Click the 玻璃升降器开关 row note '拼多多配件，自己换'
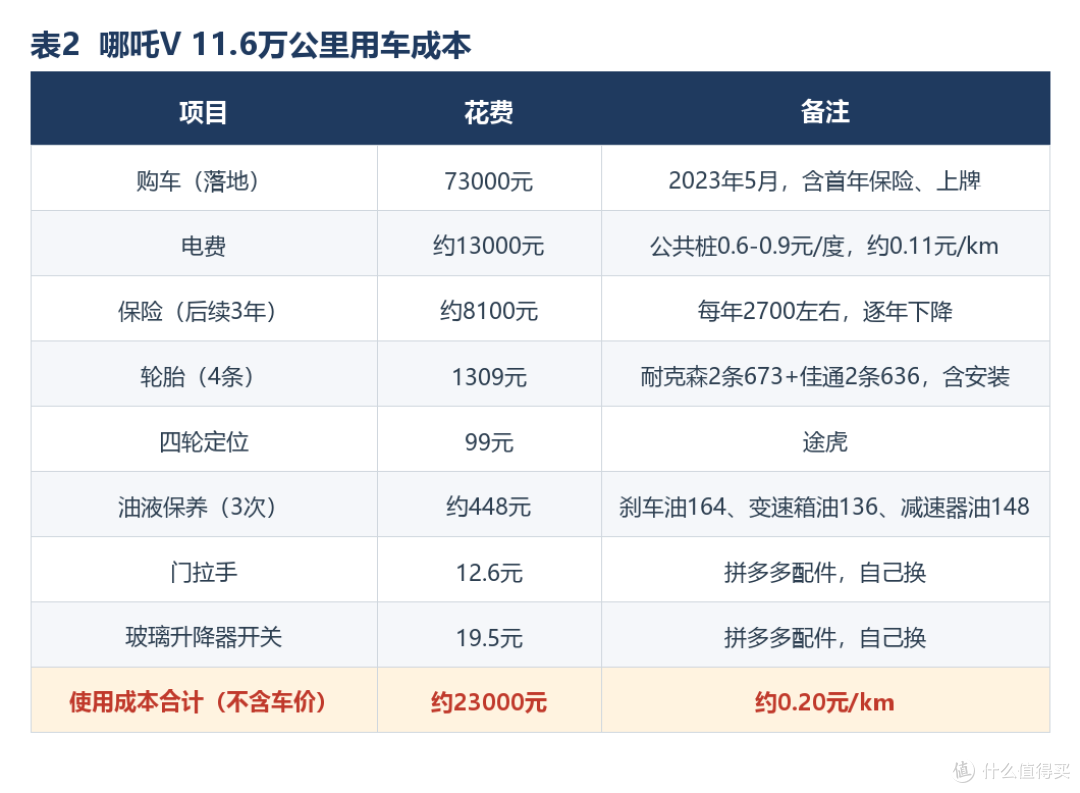 (x=824, y=637)
